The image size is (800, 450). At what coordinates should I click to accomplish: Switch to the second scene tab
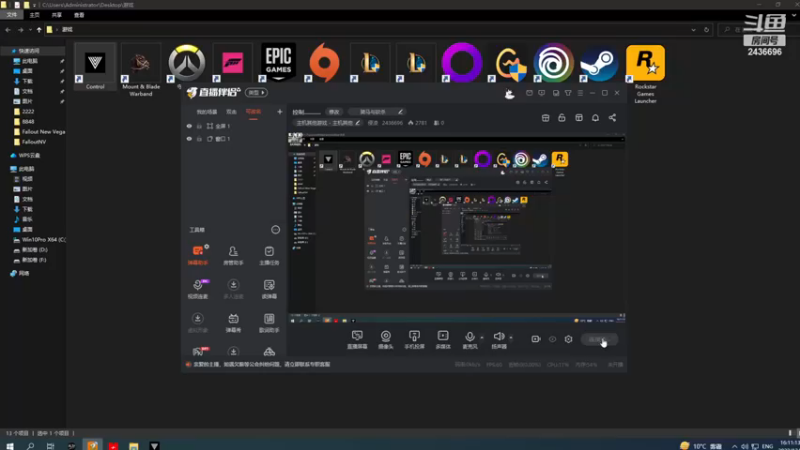(232, 112)
